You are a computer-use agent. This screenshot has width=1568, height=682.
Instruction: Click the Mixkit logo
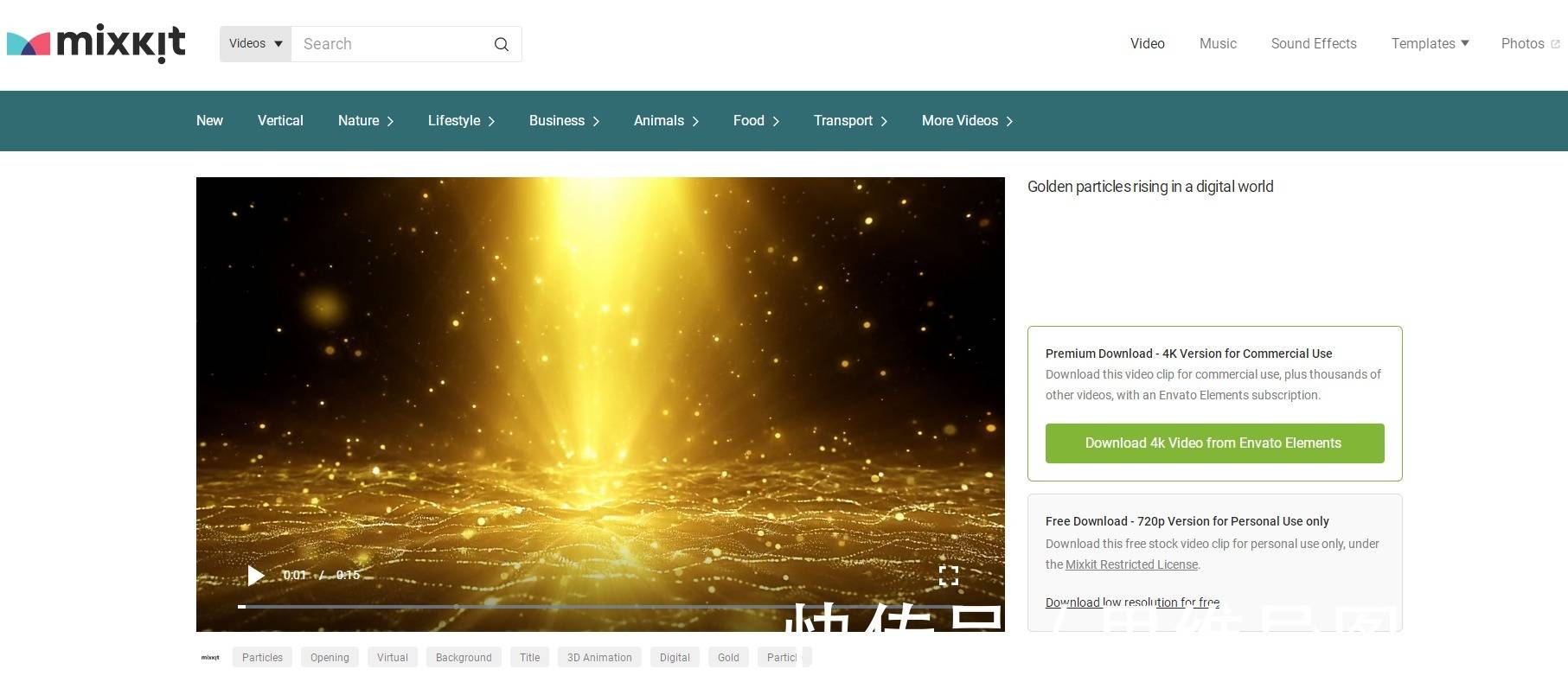(x=96, y=43)
